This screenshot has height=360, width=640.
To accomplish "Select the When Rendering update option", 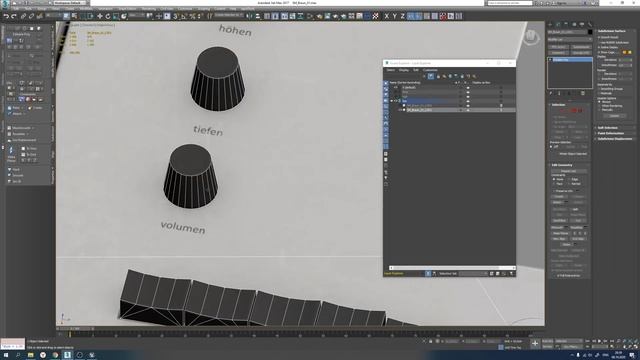I will click(x=600, y=106).
